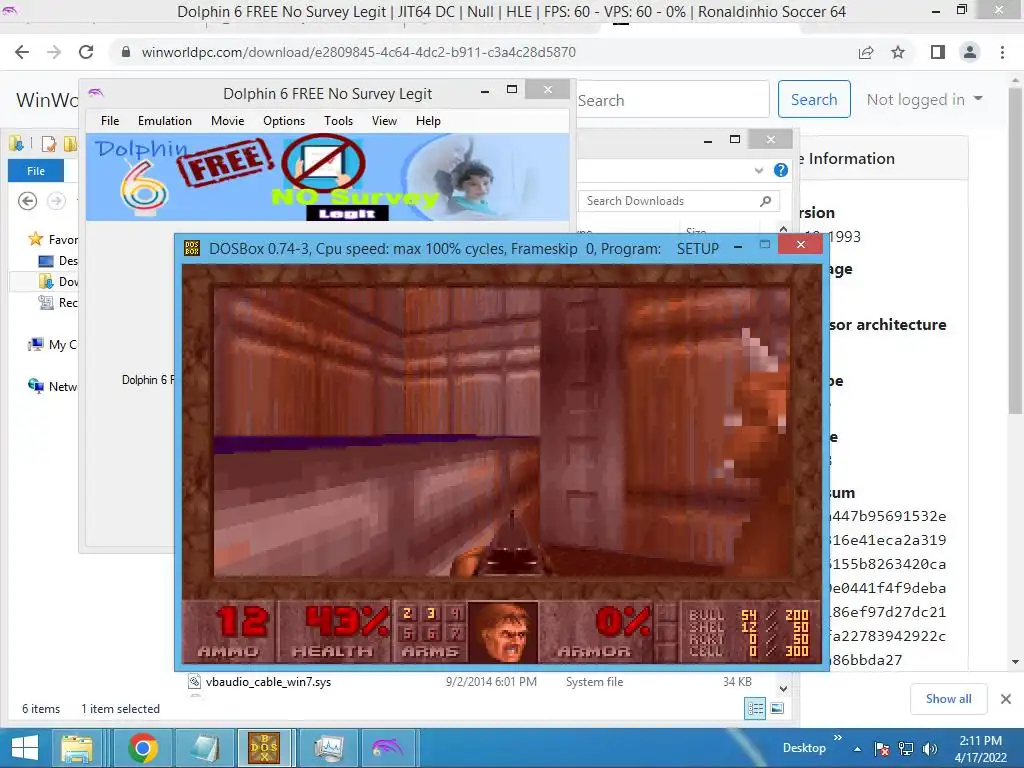Click the WinWorld site Search field

point(671,100)
